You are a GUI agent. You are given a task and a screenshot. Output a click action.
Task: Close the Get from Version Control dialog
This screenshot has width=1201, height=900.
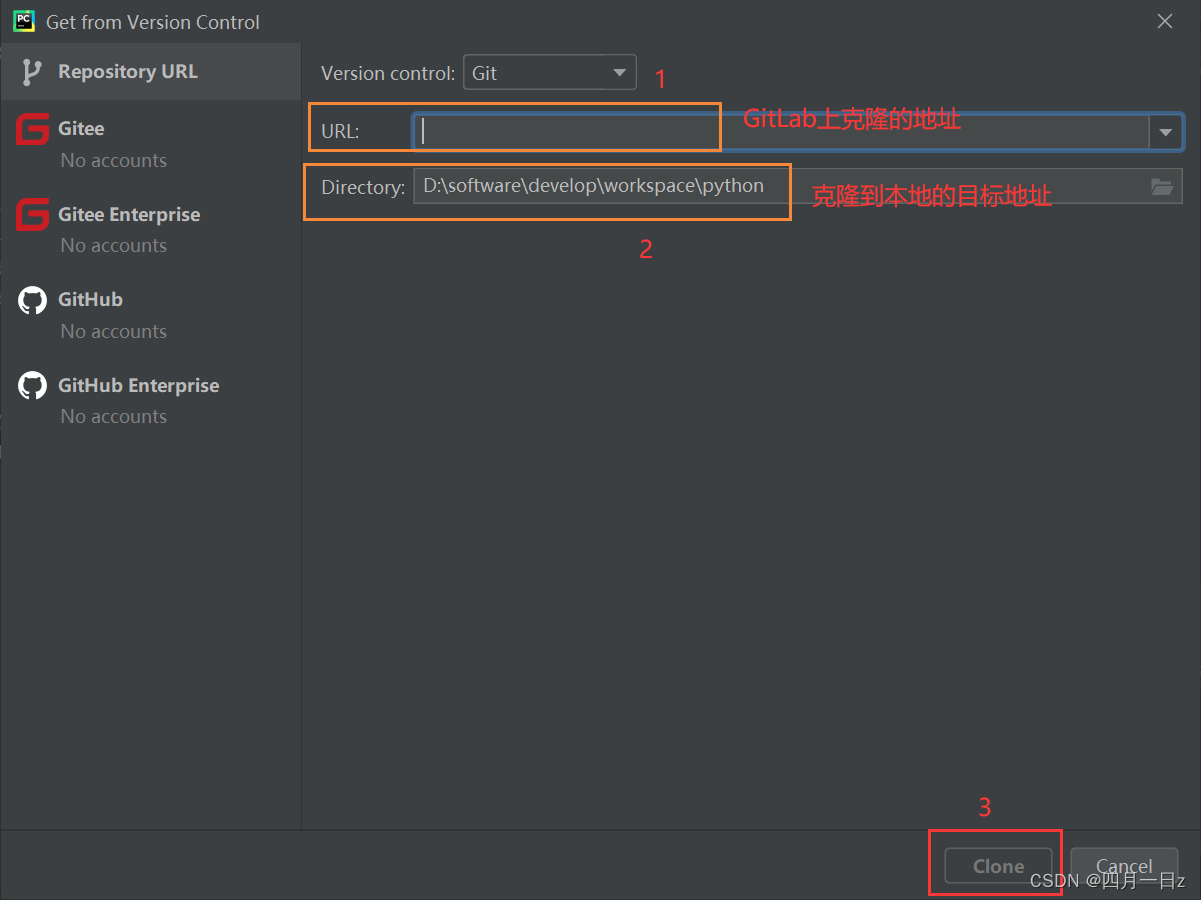click(x=1165, y=21)
